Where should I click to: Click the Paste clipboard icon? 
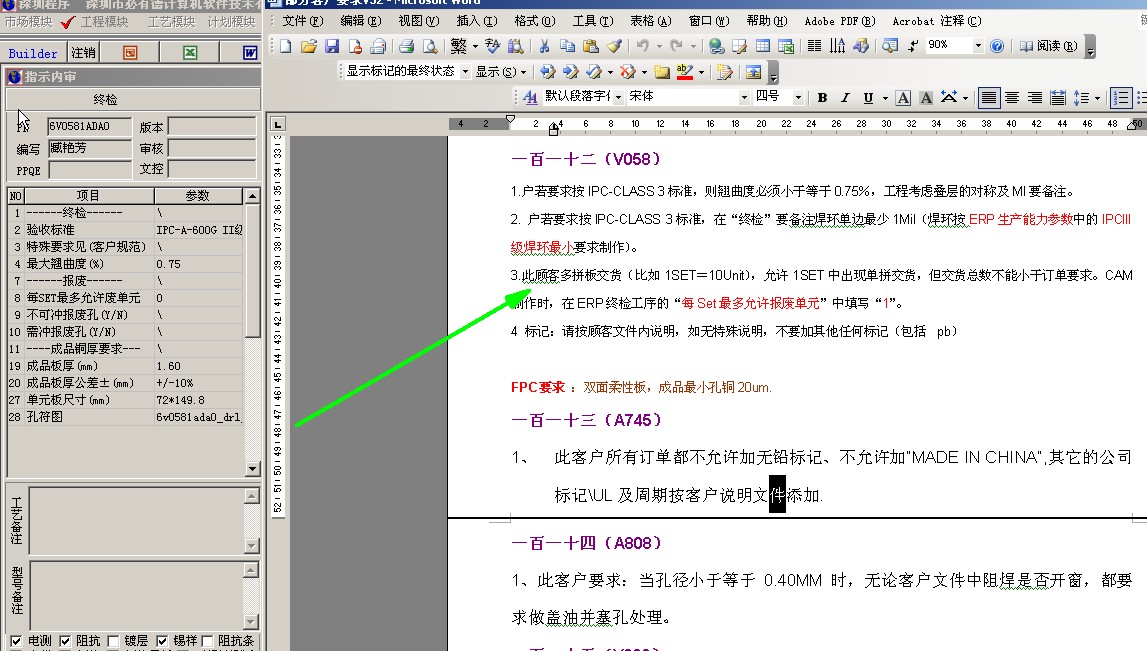[590, 46]
